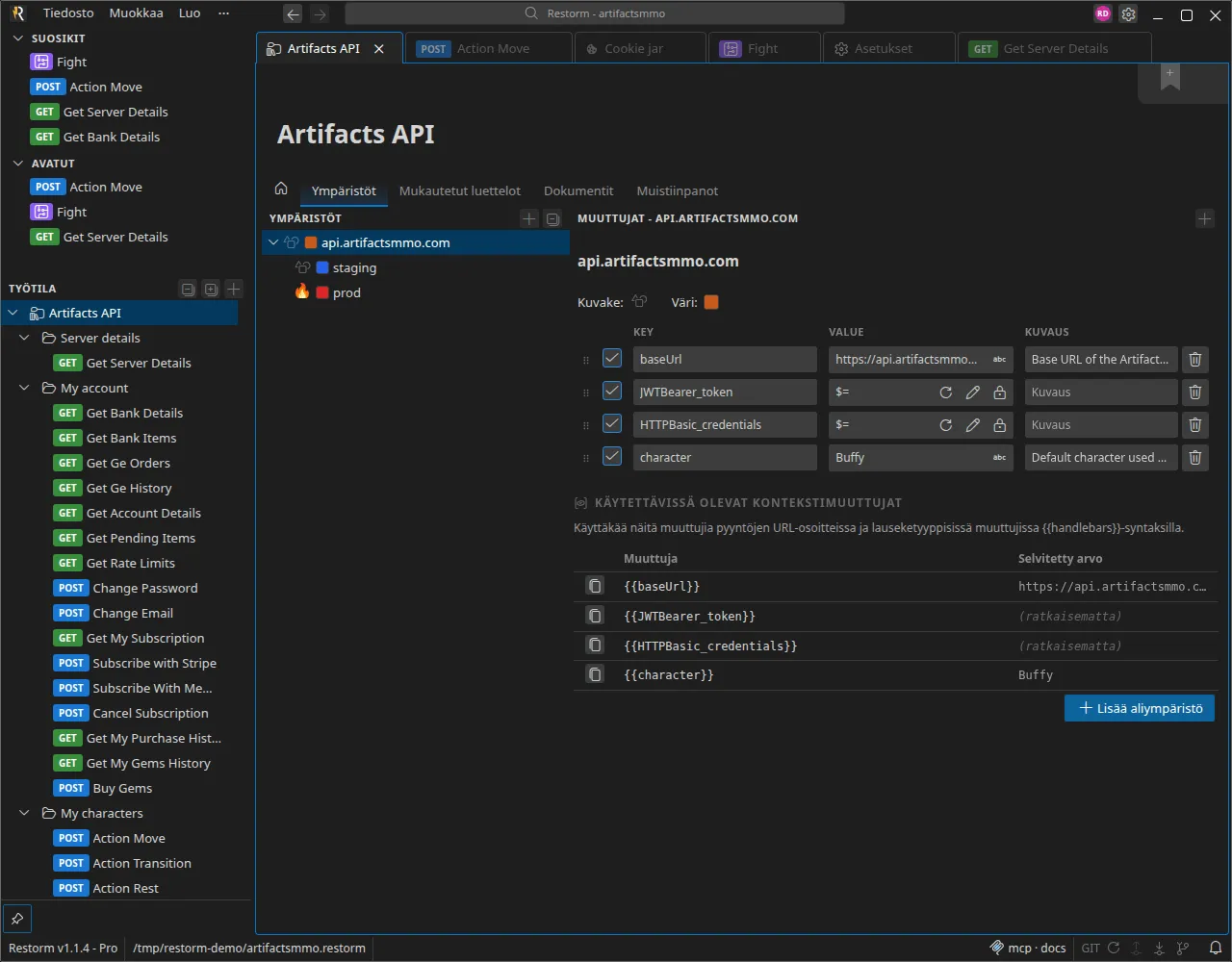
Task: Switch to the Muistiinpanot tab
Action: [678, 190]
